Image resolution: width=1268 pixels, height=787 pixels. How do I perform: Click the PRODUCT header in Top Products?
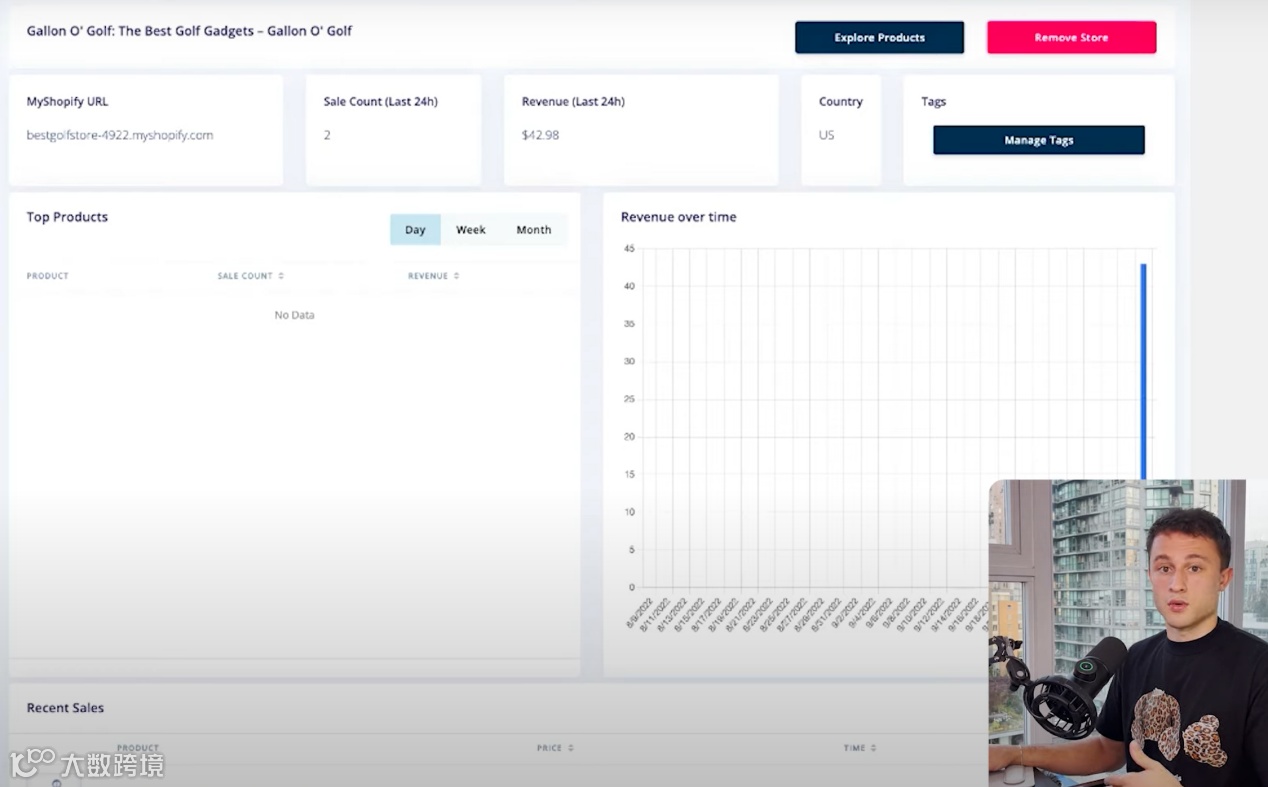pyautogui.click(x=48, y=276)
